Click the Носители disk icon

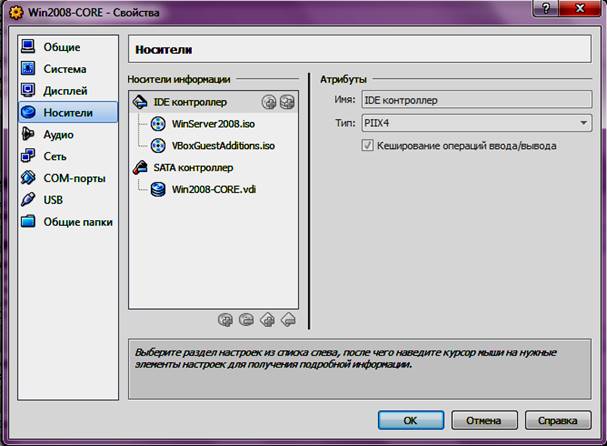pos(28,112)
